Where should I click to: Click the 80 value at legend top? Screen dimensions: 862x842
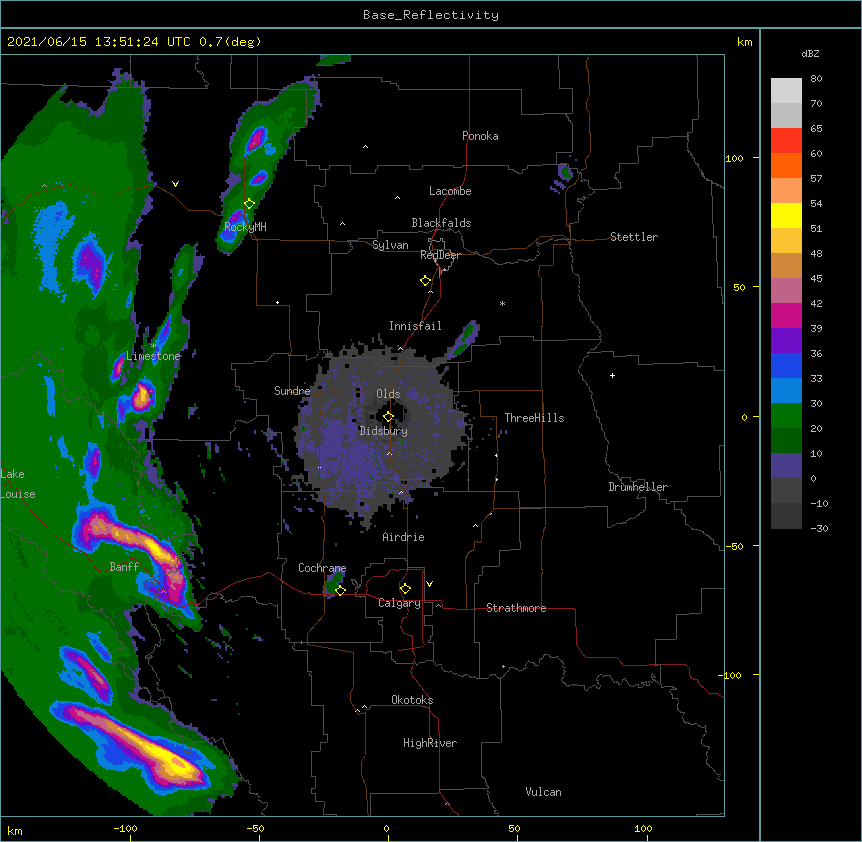pyautogui.click(x=816, y=79)
